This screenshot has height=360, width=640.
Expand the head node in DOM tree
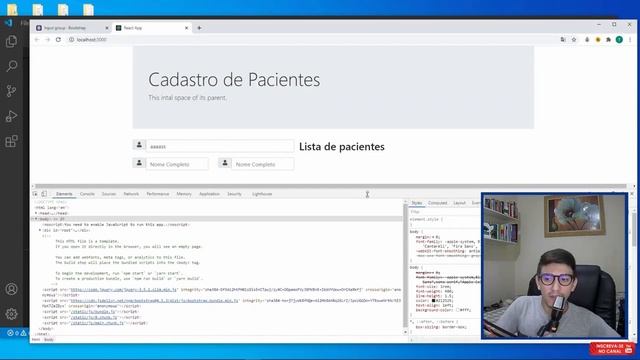coord(36,213)
